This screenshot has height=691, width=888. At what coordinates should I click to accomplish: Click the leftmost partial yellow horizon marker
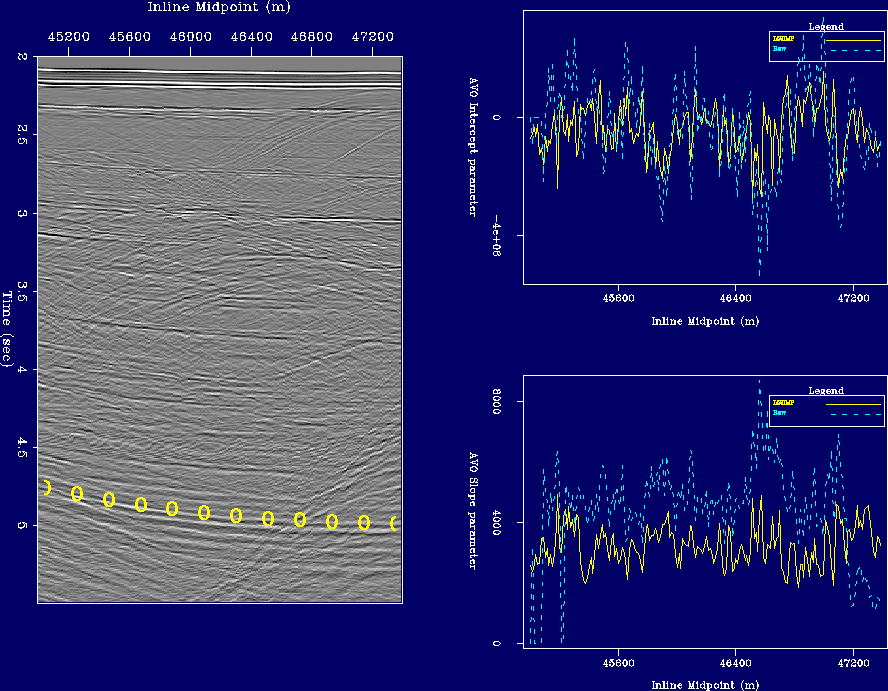[x=46, y=487]
